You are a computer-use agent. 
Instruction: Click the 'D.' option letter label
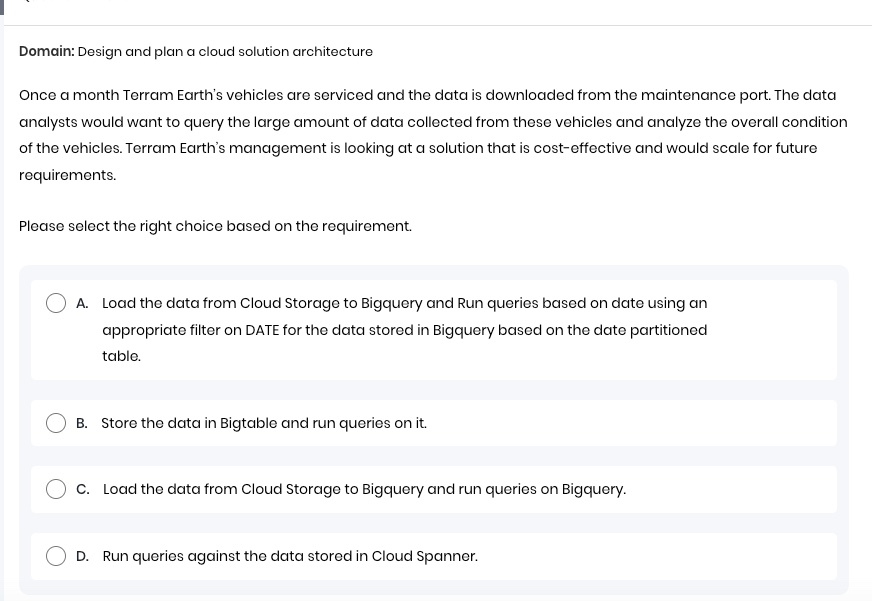[x=82, y=556]
